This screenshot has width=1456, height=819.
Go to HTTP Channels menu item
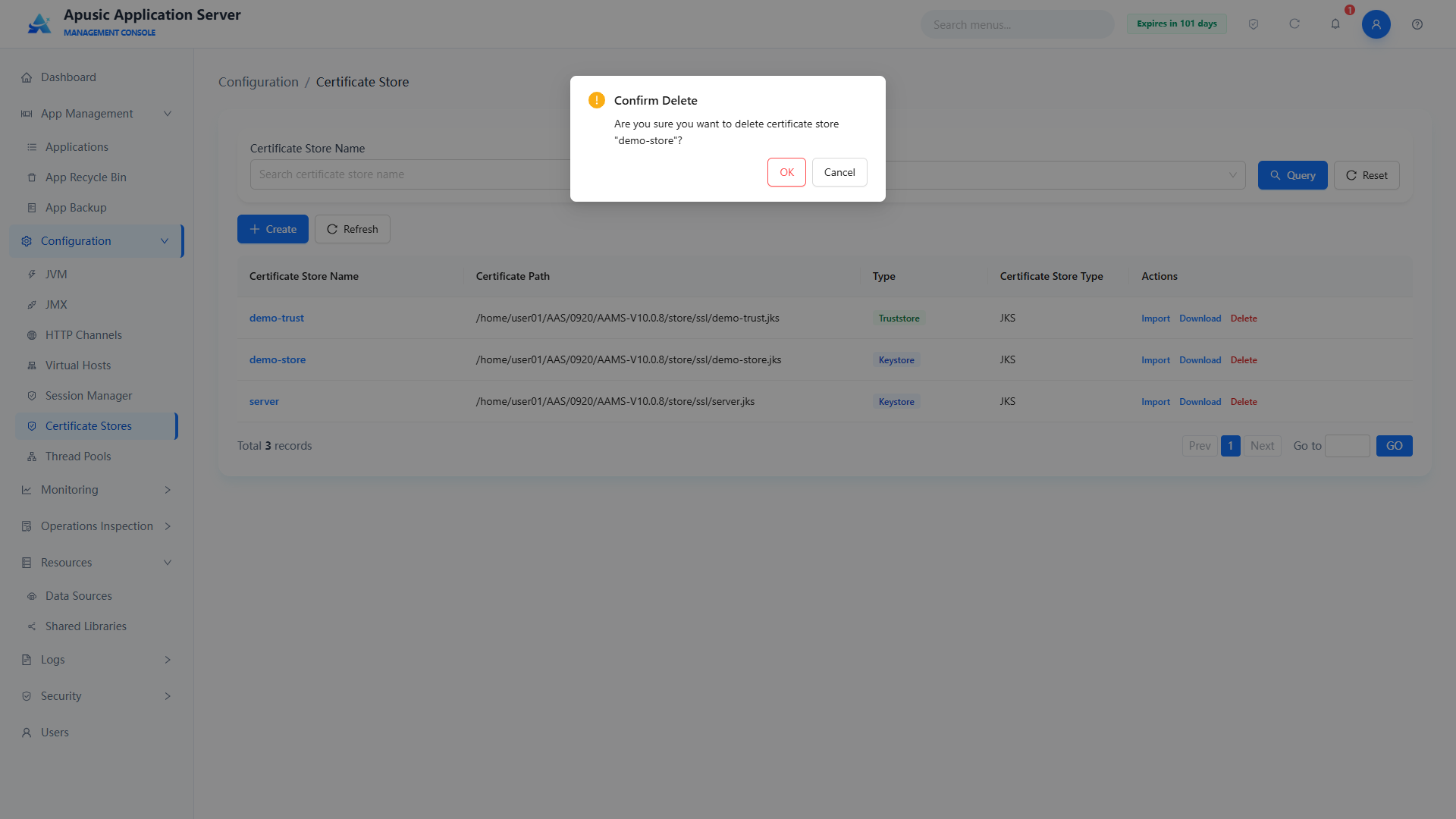(x=96, y=335)
